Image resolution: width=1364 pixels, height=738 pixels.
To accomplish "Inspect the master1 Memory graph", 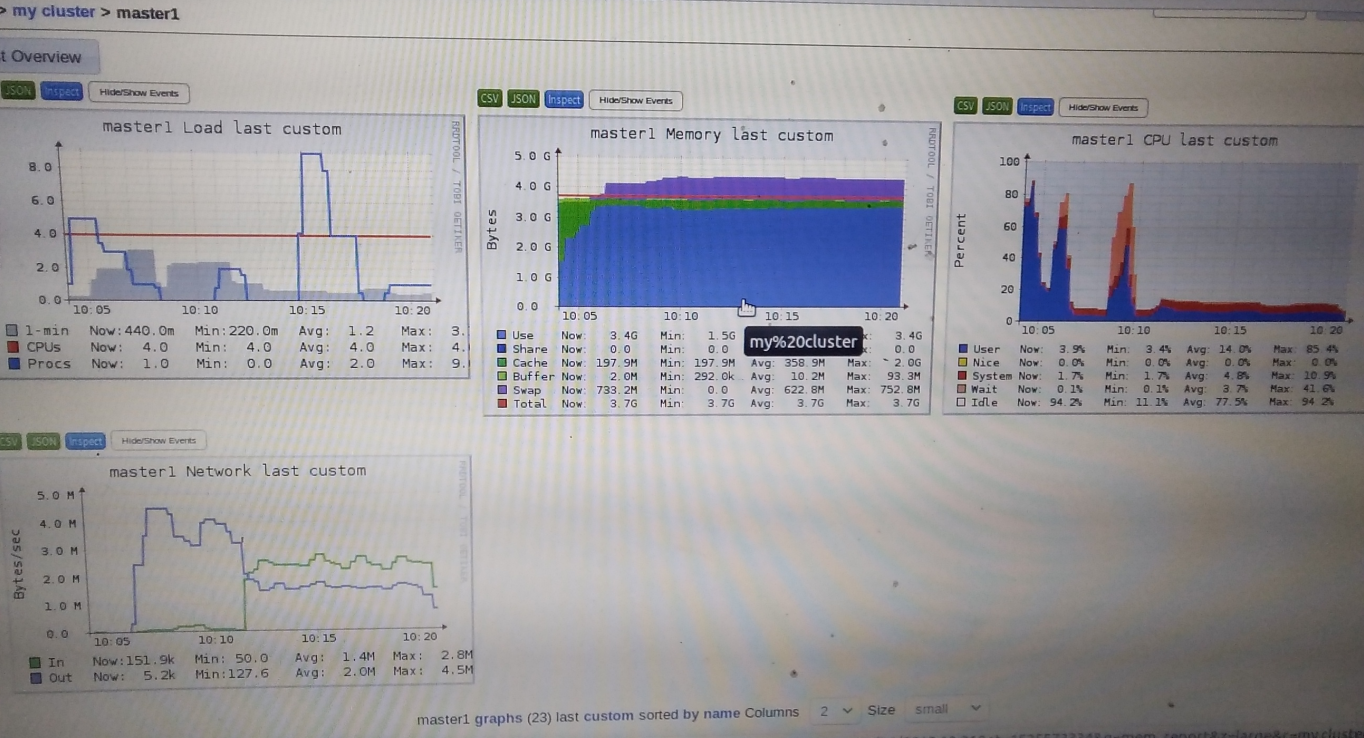I will [564, 100].
